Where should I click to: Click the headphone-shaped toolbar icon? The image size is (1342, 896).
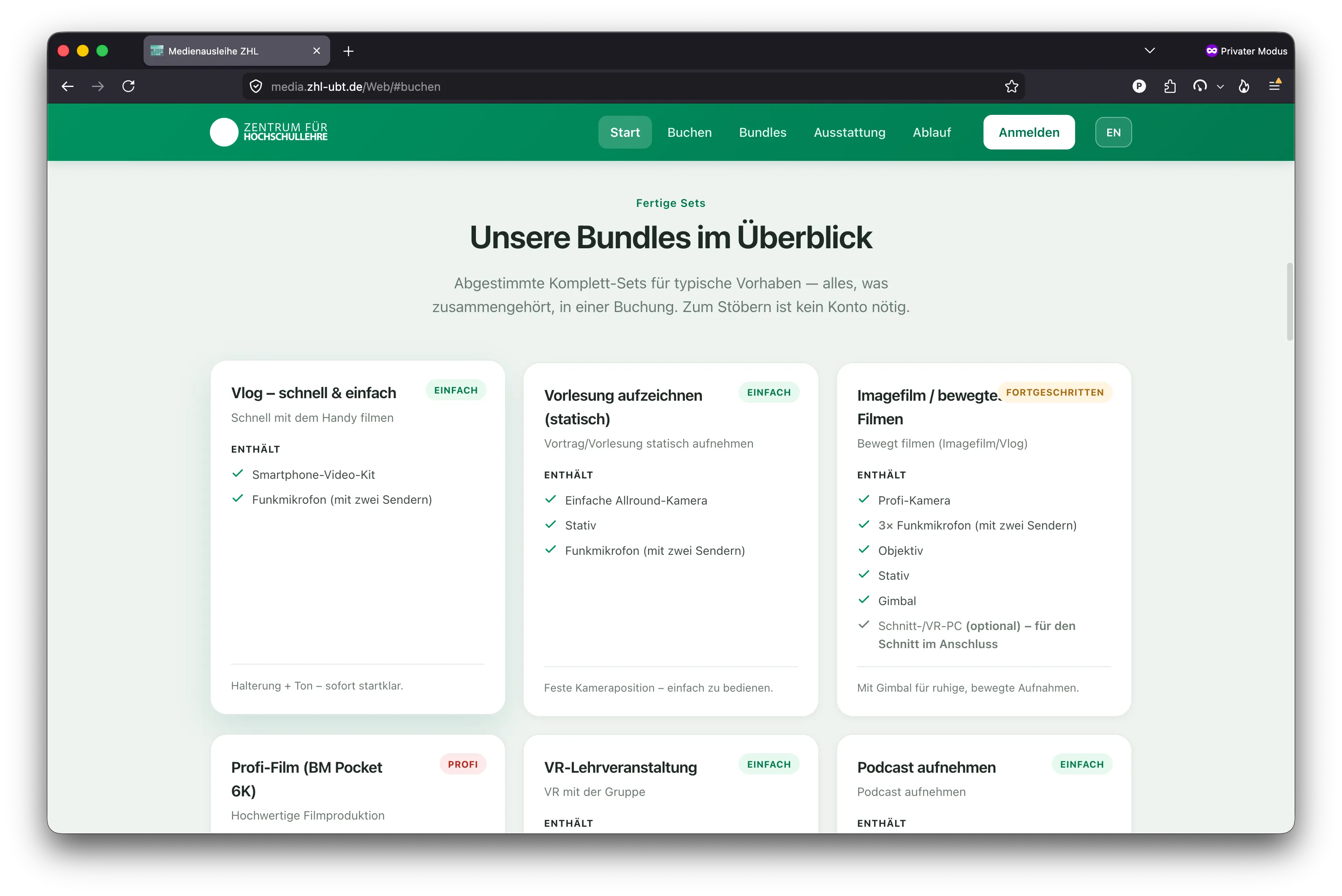tap(1200, 86)
